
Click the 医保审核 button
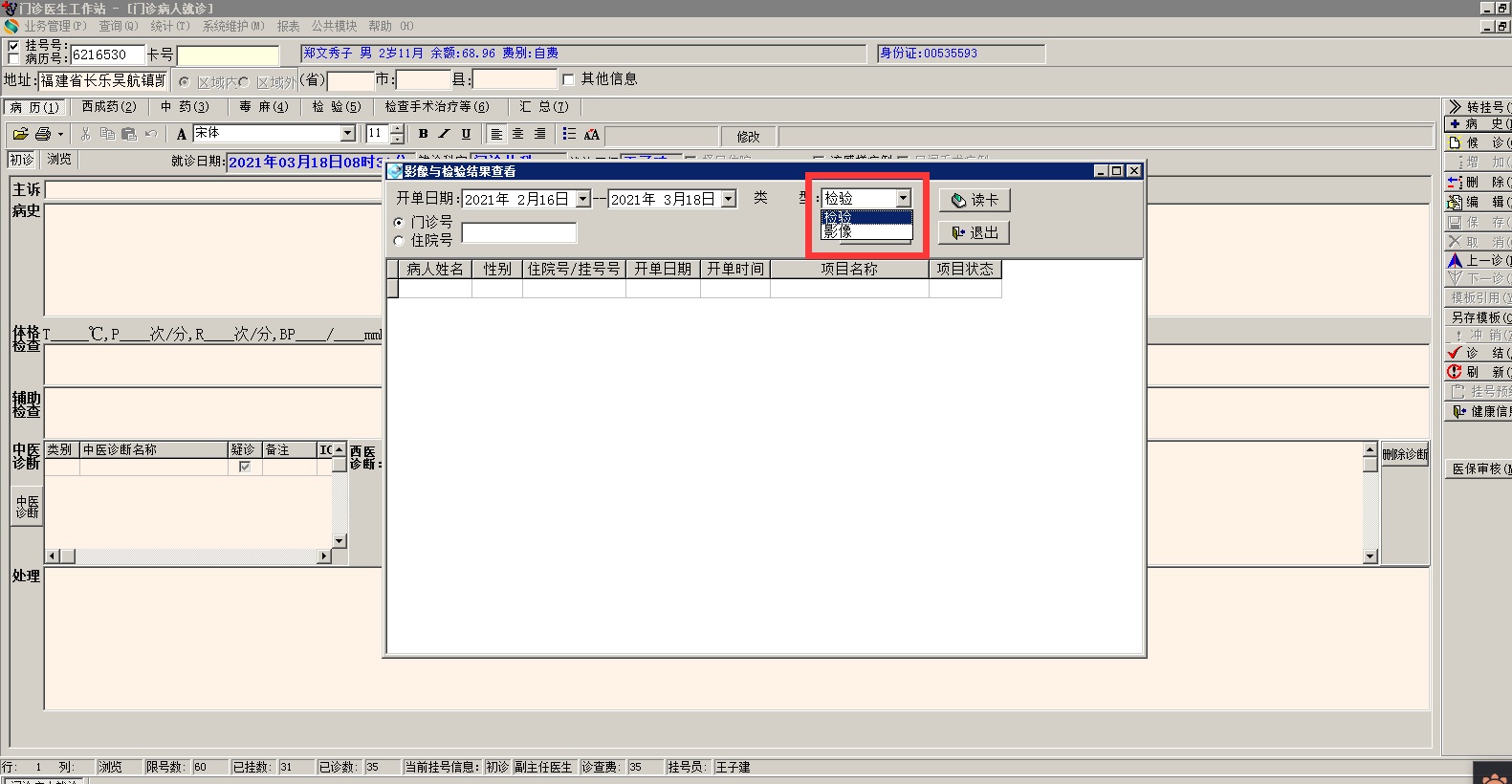(x=1479, y=469)
